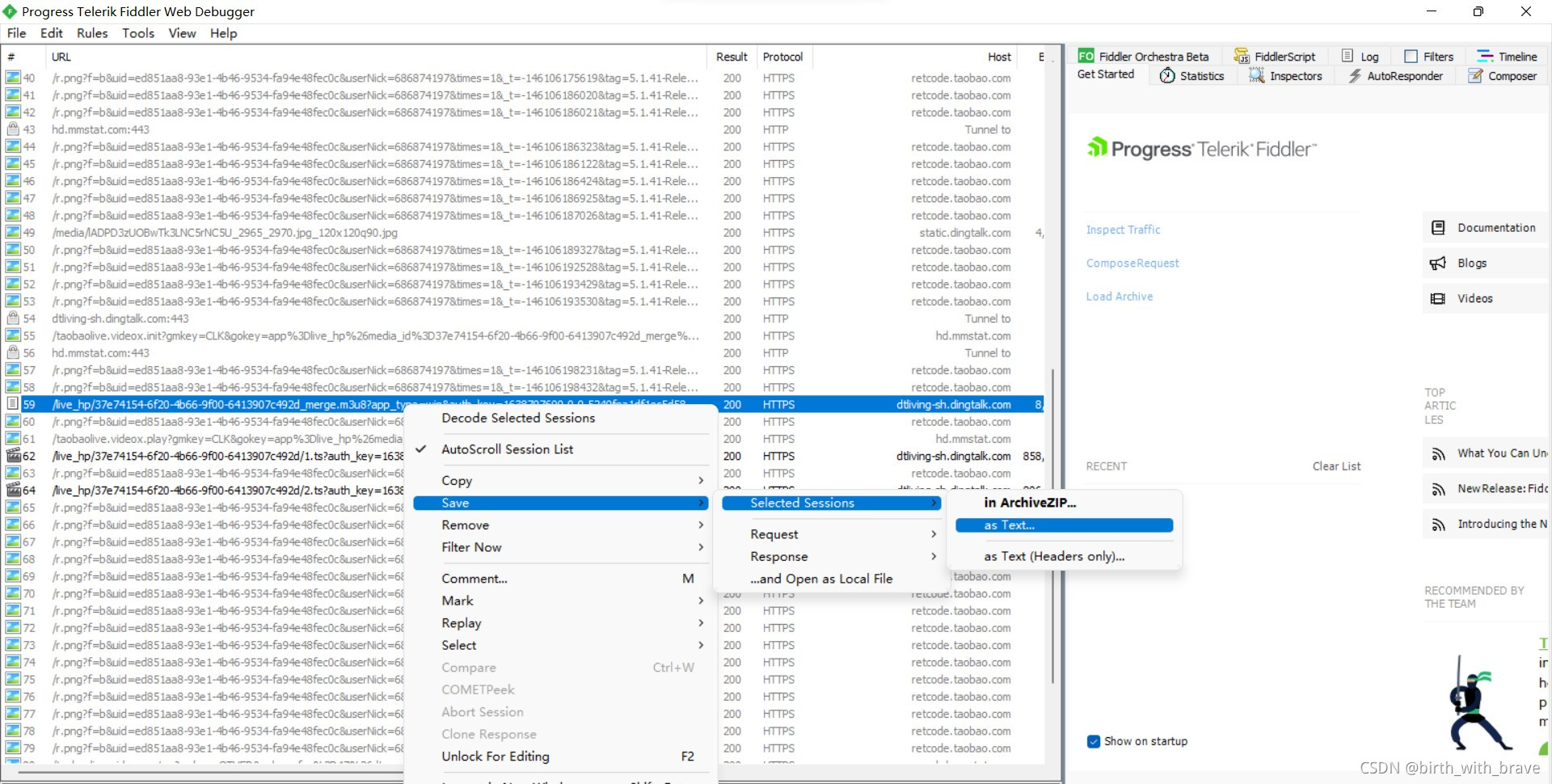Open the Help menu
1552x784 pixels.
click(224, 33)
